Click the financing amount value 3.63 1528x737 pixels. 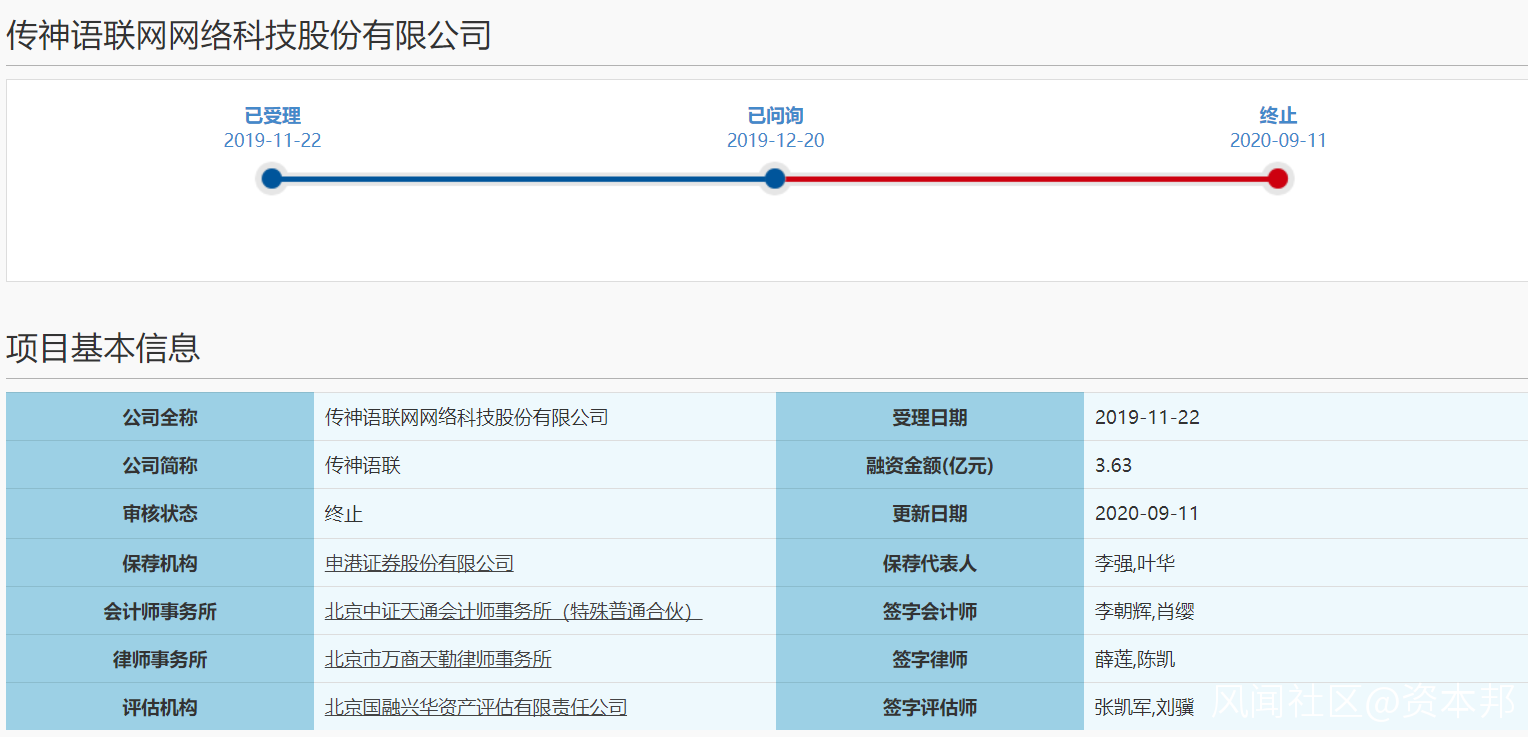pyautogui.click(x=1114, y=465)
